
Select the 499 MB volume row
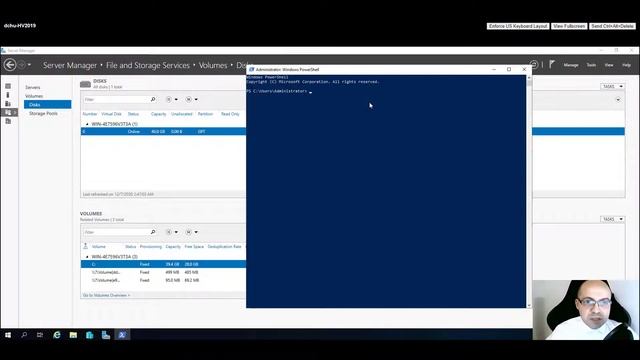pos(163,272)
